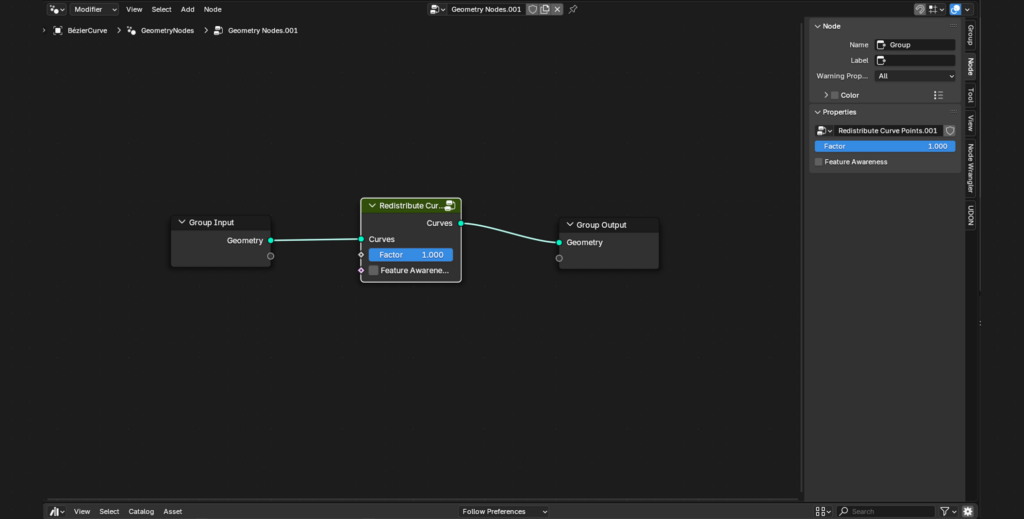Click the color presets list icon

pyautogui.click(x=938, y=95)
